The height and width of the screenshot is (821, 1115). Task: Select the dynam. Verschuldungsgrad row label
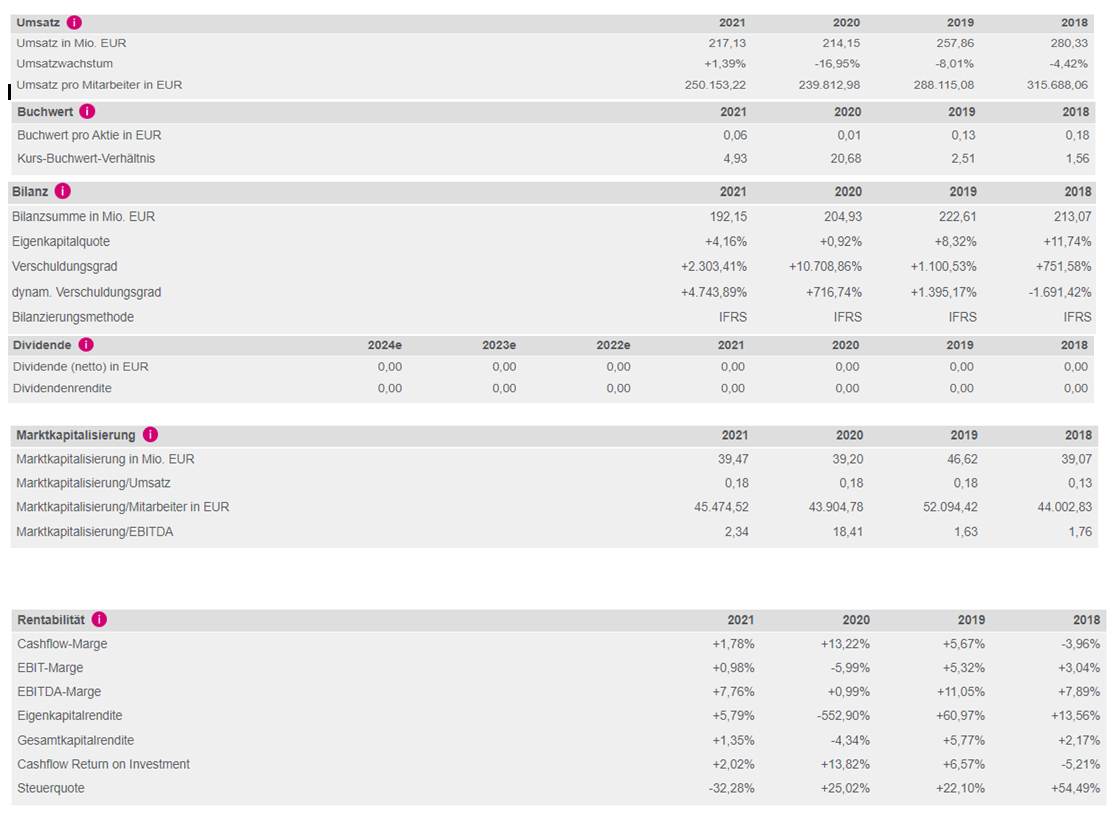pyautogui.click(x=86, y=293)
